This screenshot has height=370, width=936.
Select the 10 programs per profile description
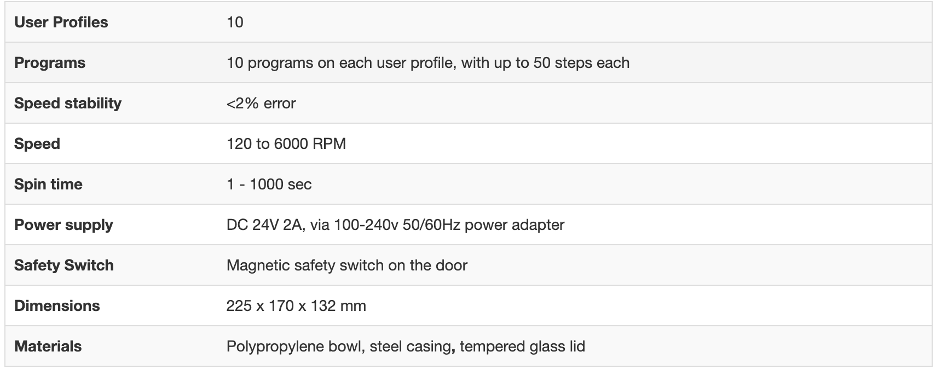click(428, 63)
